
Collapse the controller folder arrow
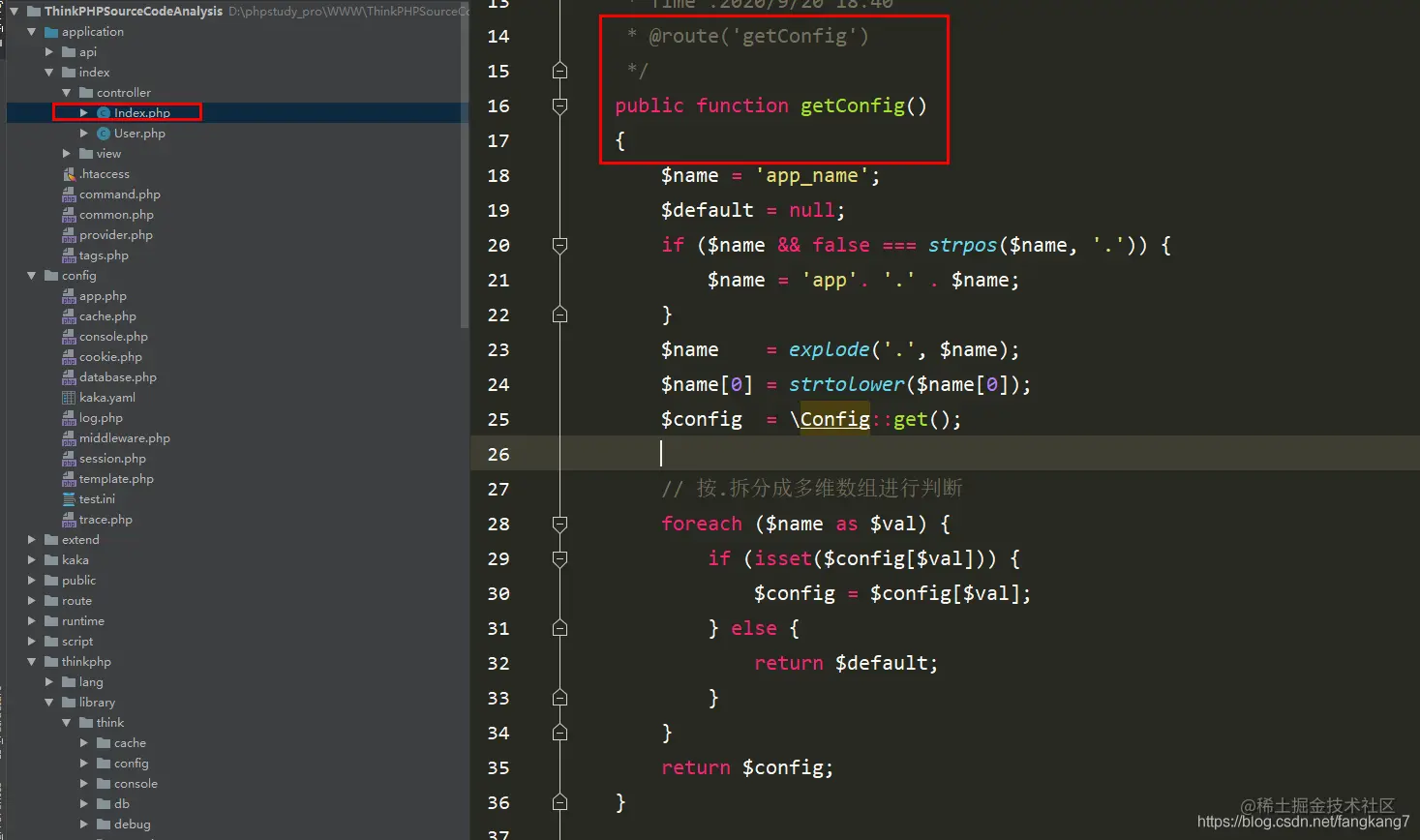coord(67,93)
